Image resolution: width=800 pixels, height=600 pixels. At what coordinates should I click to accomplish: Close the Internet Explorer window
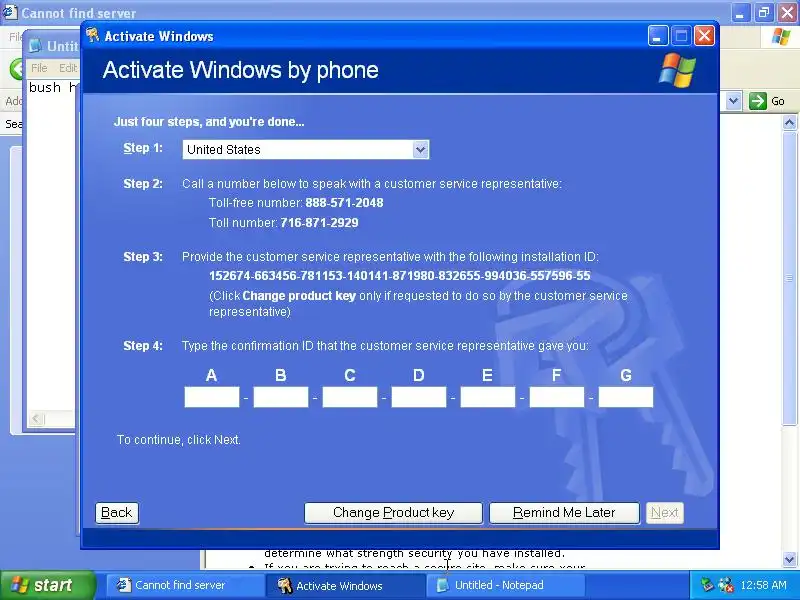pos(787,13)
